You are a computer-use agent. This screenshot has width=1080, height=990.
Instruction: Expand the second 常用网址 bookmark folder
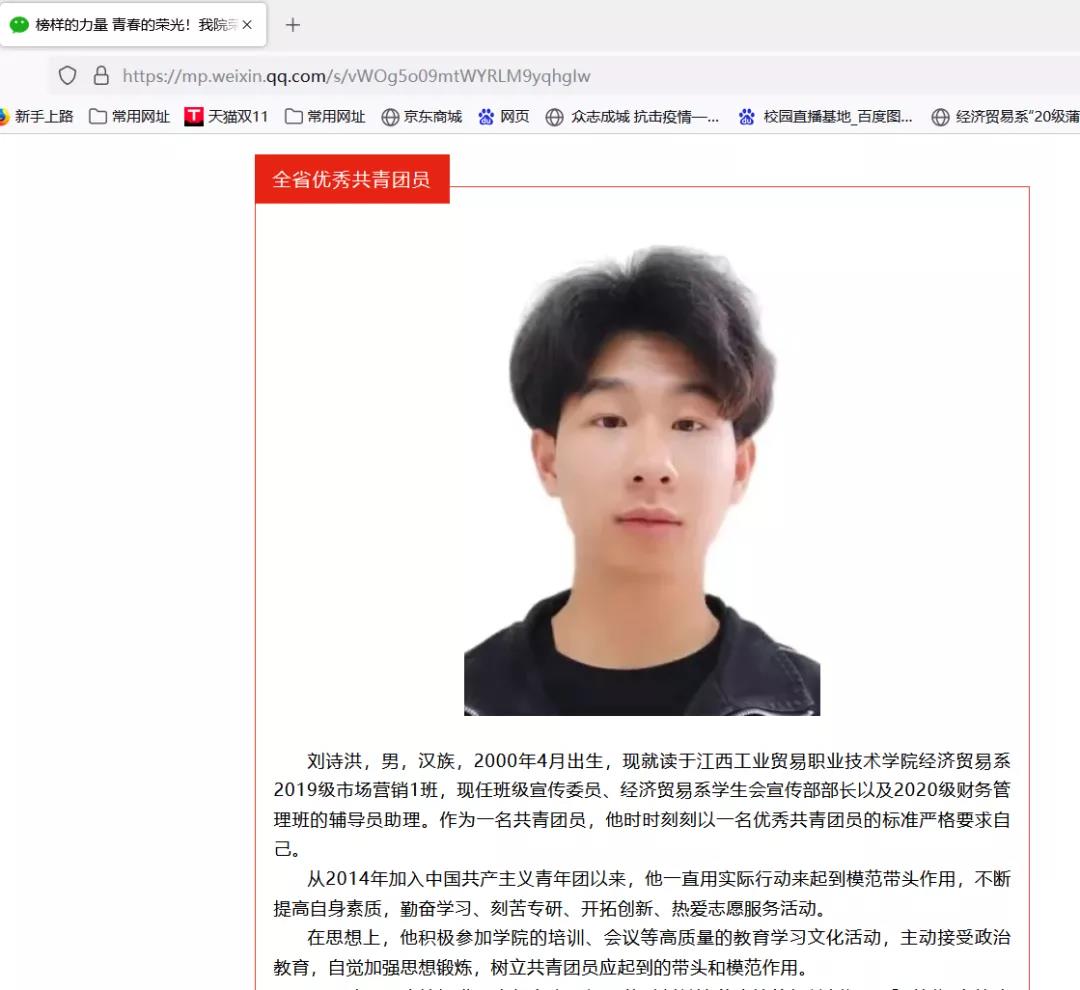(x=325, y=116)
